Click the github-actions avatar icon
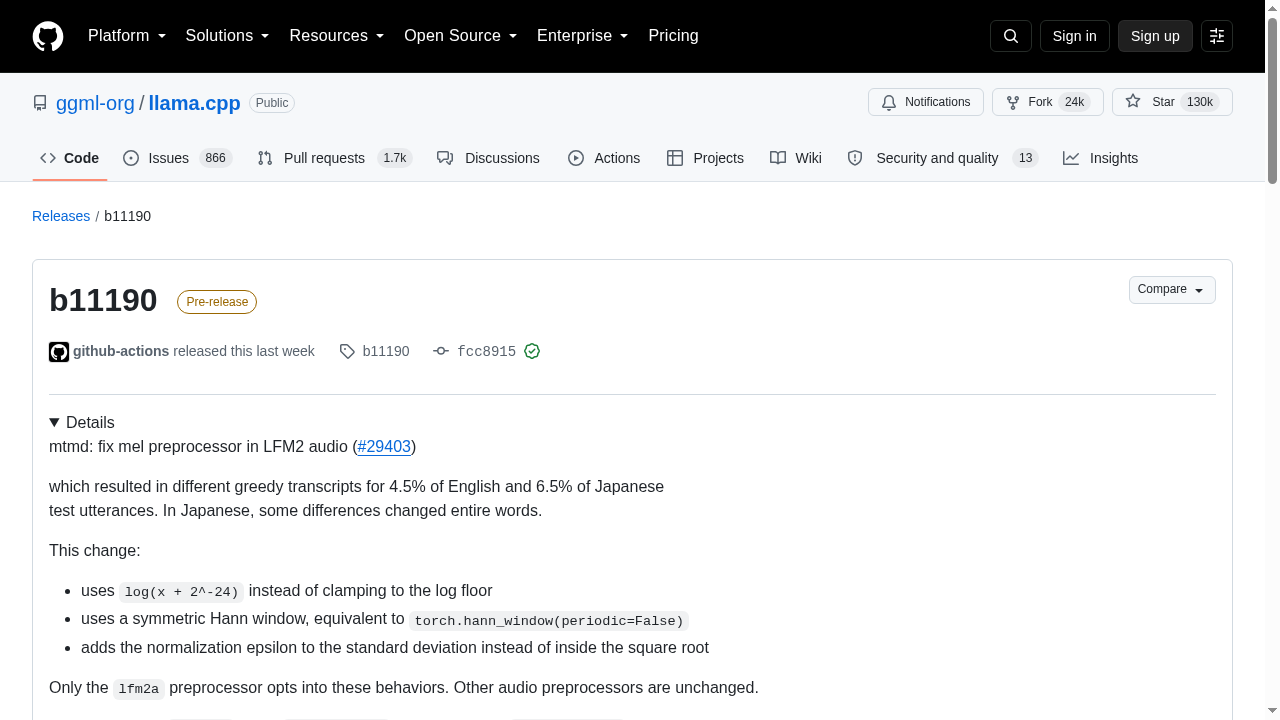 (x=59, y=352)
